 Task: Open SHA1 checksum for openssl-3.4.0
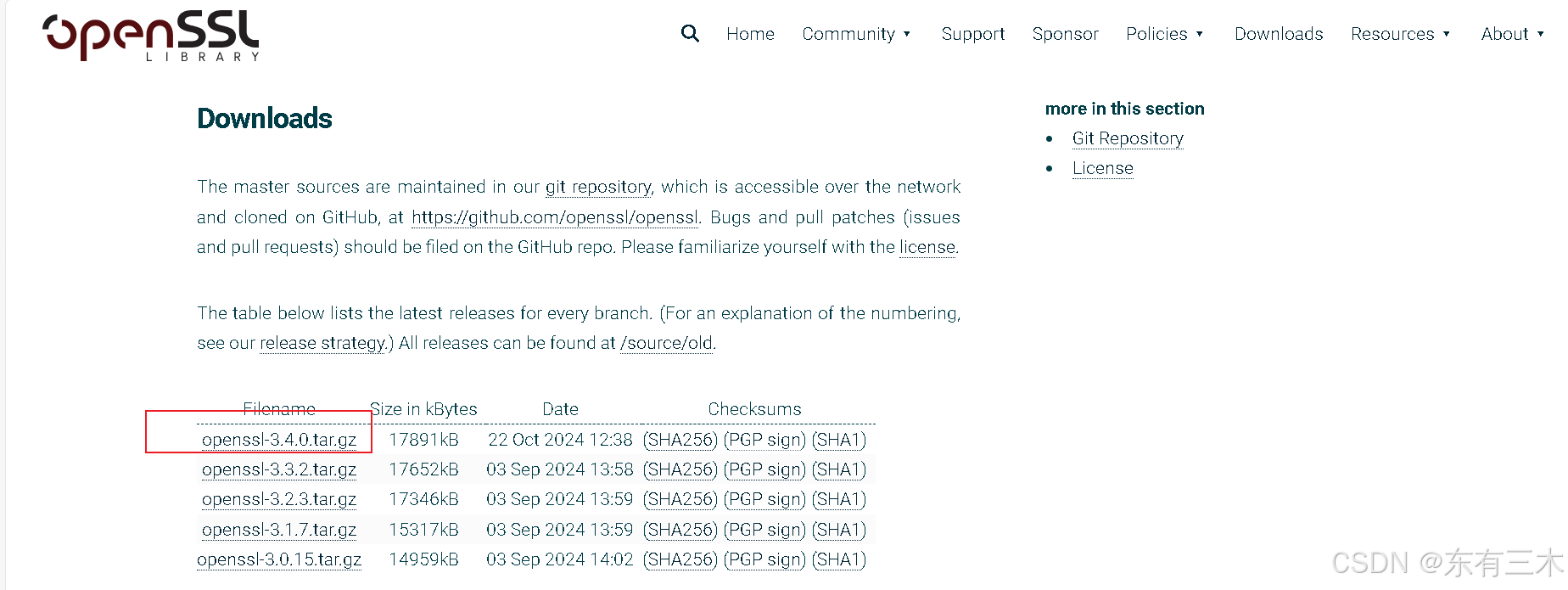[x=839, y=440]
